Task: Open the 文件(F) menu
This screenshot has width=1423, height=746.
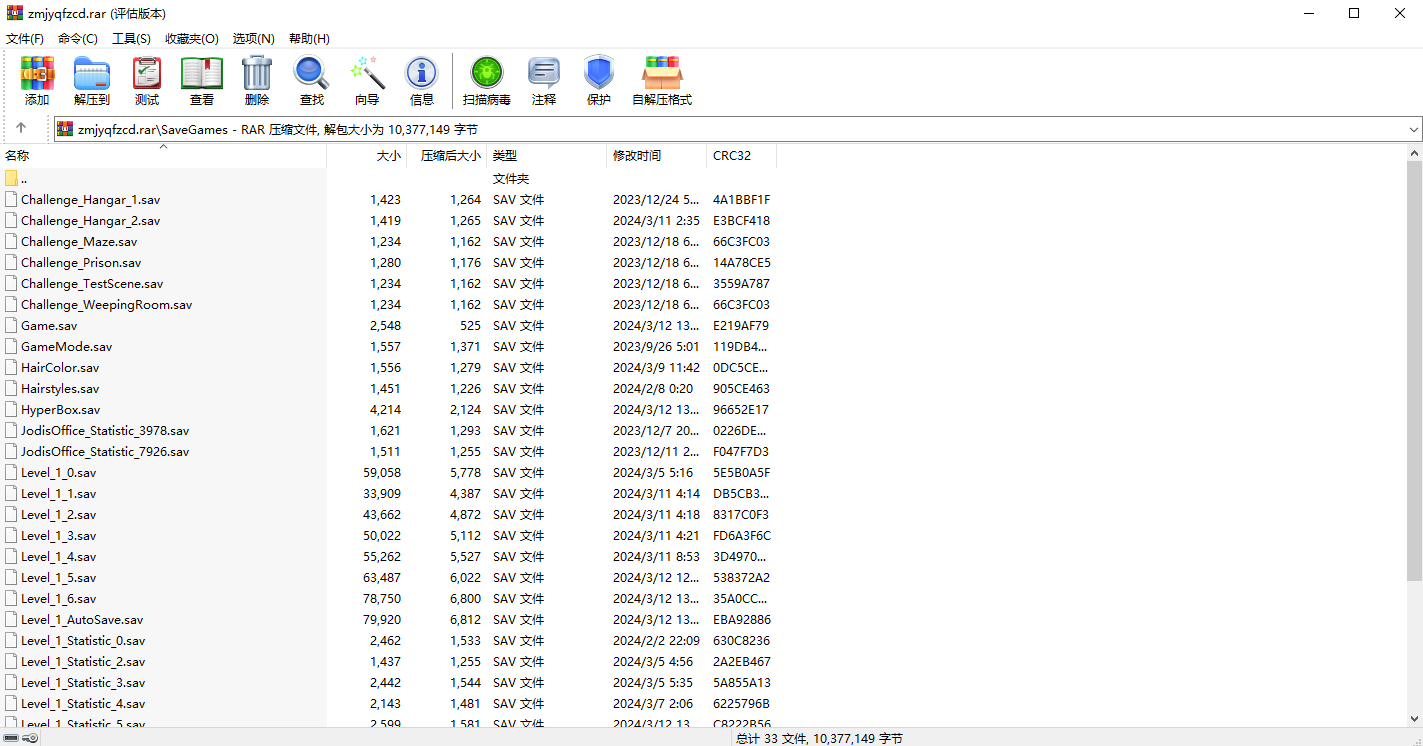Action: click(25, 39)
